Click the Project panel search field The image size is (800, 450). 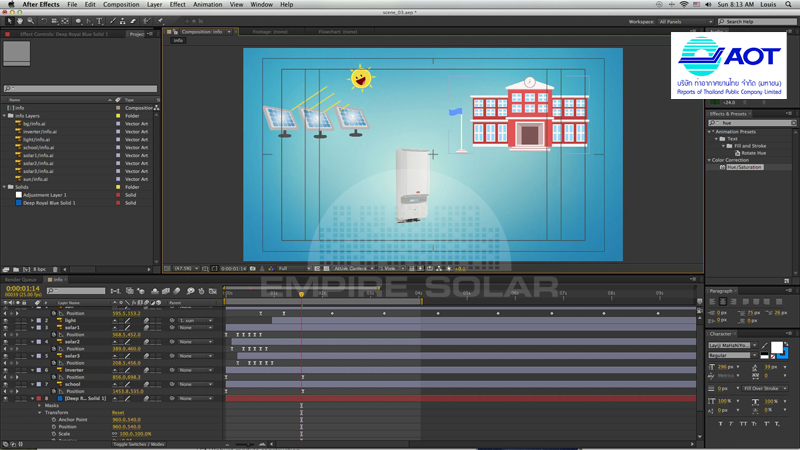click(80, 89)
